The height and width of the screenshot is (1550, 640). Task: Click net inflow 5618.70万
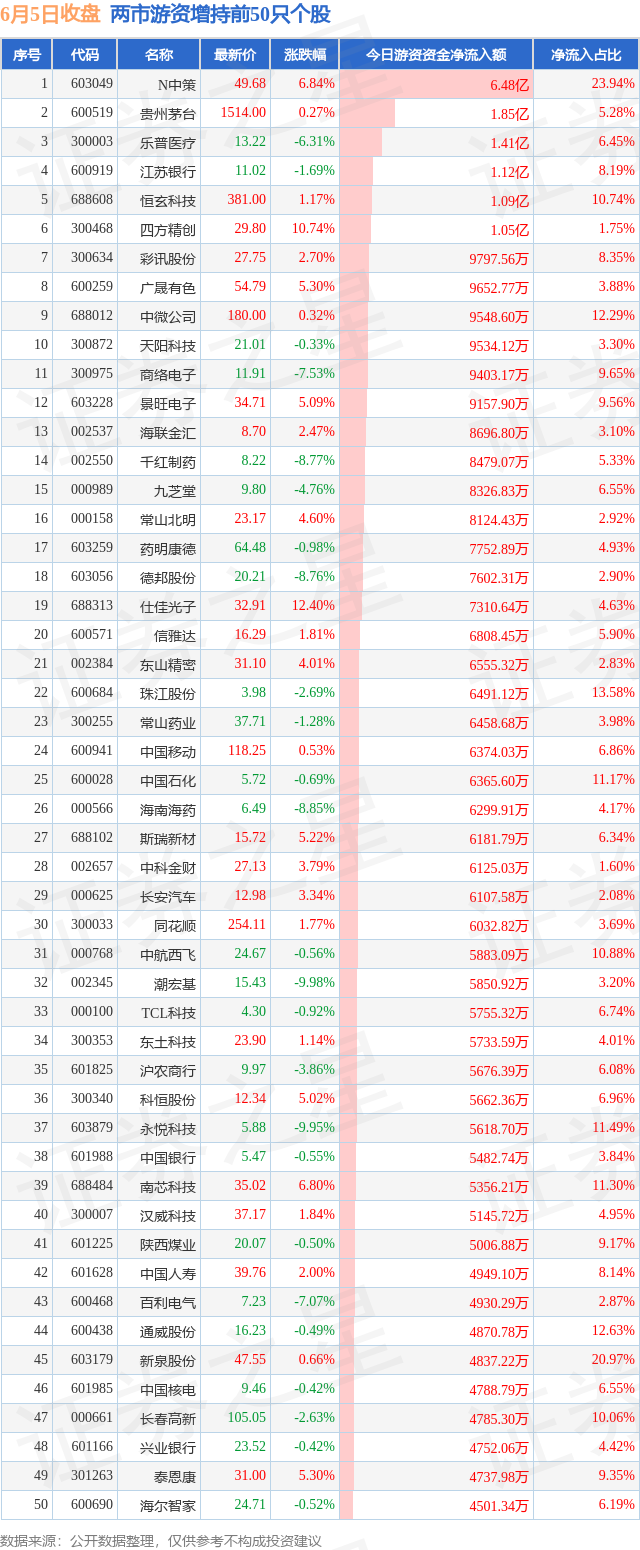coord(498,1129)
